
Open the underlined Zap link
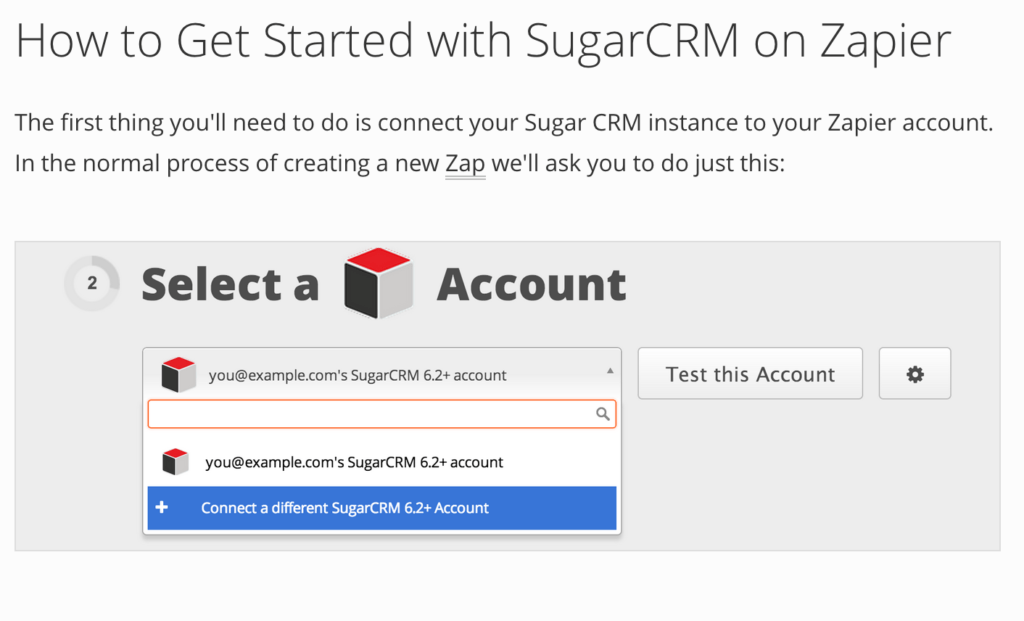(x=465, y=163)
